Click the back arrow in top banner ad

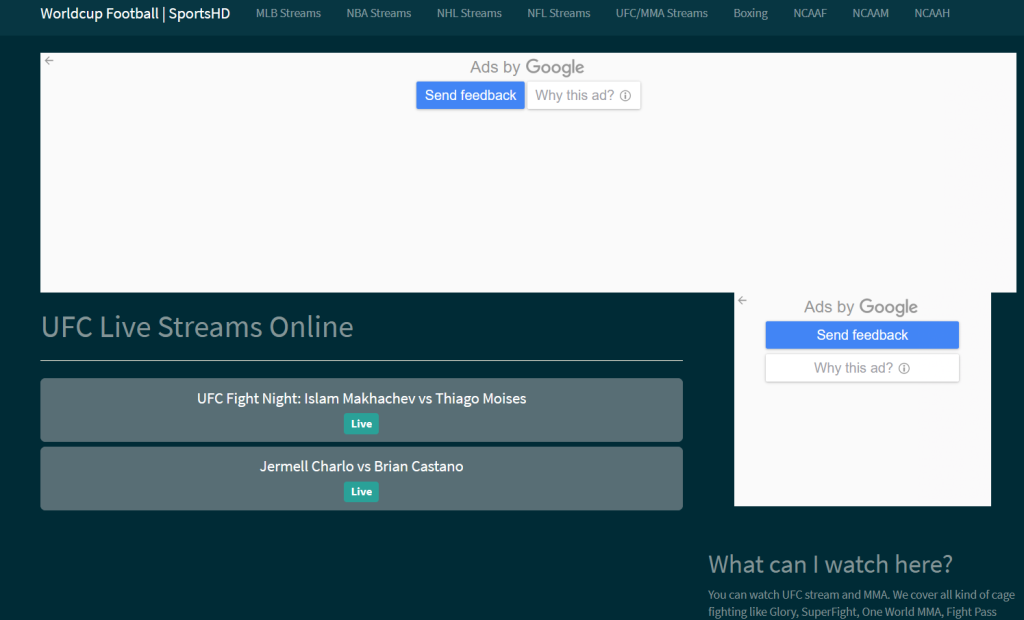click(x=49, y=61)
